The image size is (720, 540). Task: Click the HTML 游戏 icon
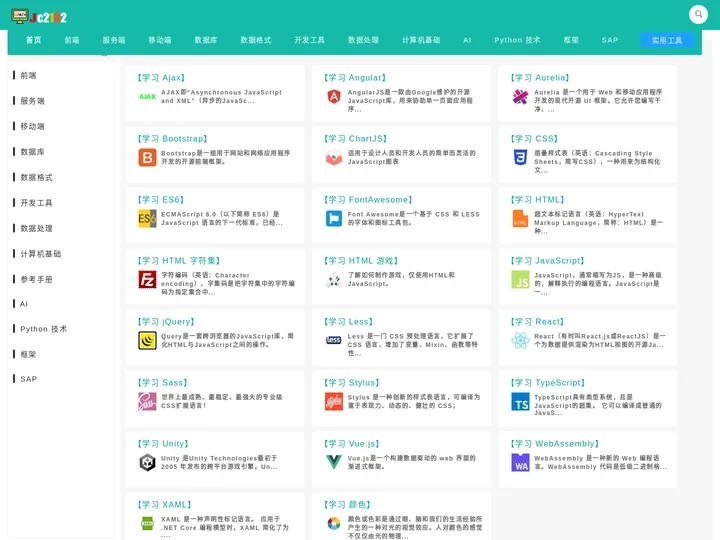(334, 280)
